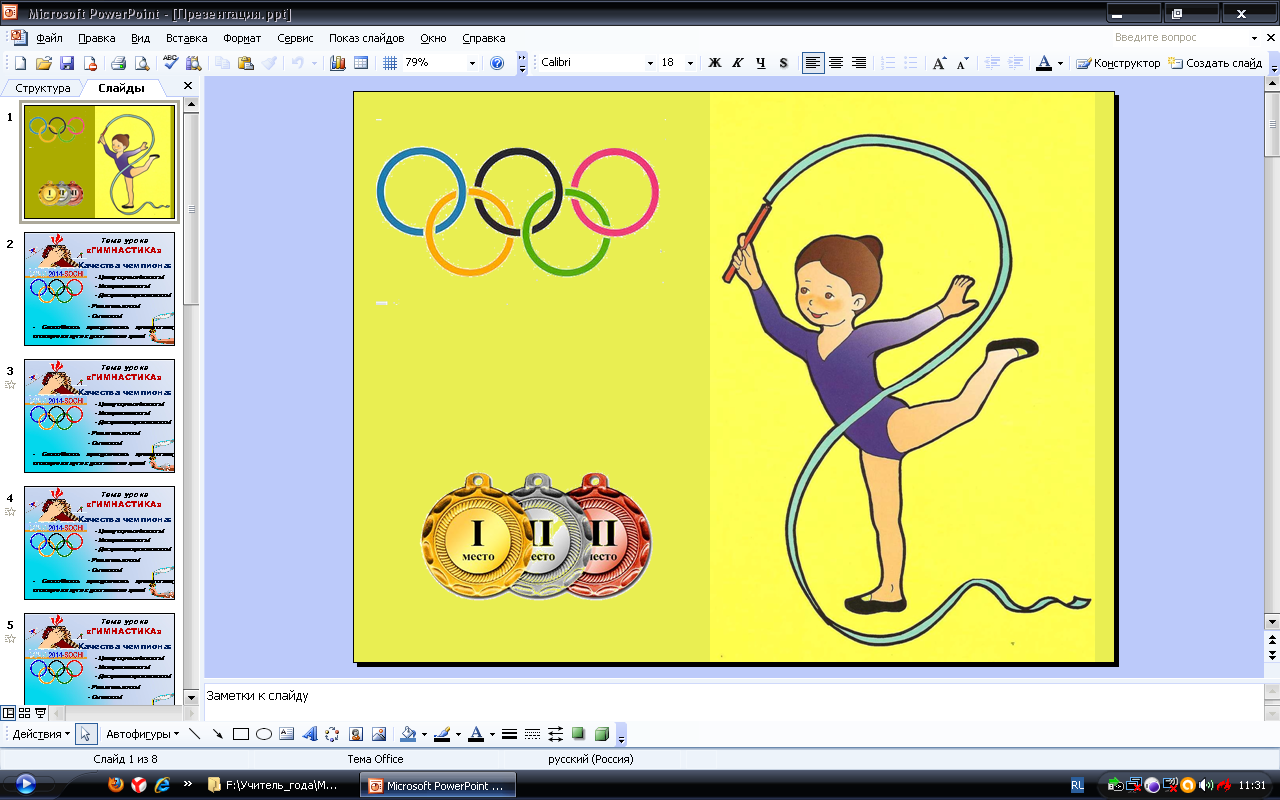Screen dimensions: 1280x800
Task: Click the Создать слайд button
Action: pos(1215,63)
